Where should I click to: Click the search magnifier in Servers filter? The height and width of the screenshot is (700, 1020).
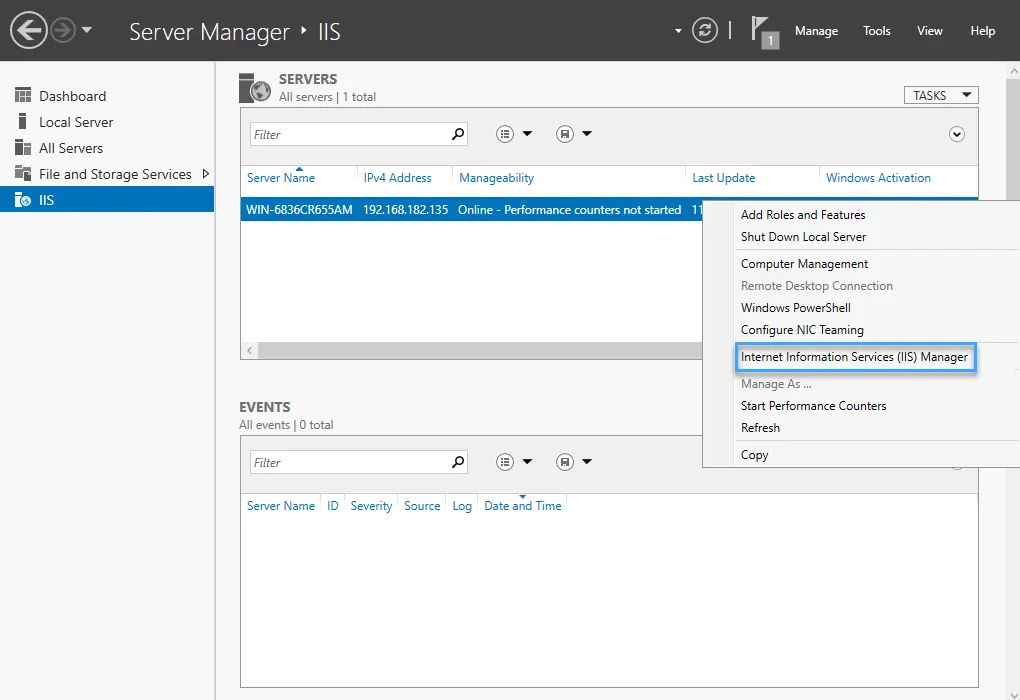458,134
